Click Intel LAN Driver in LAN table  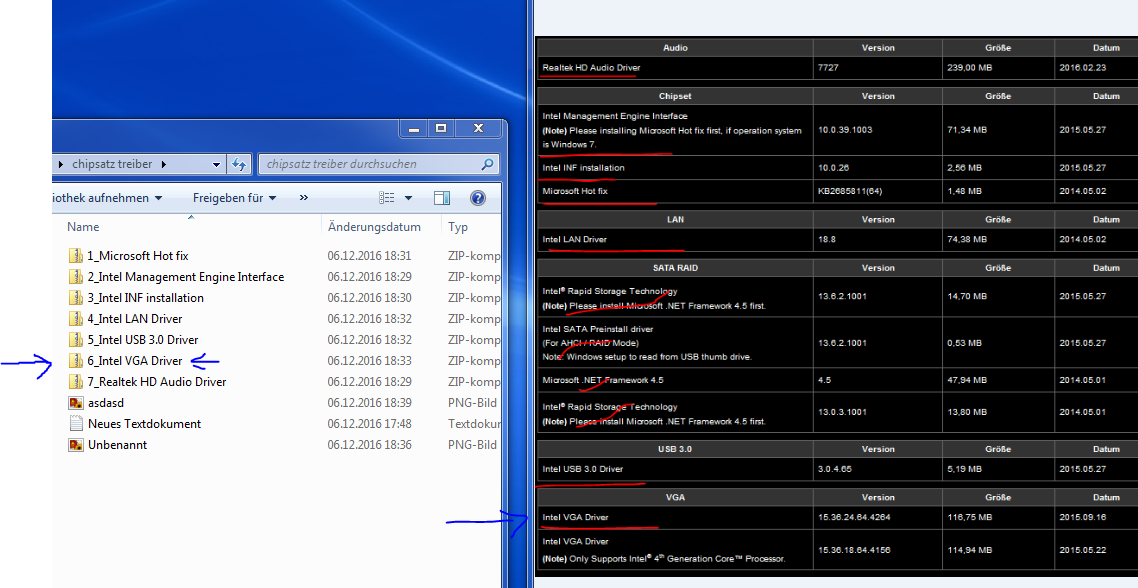click(x=575, y=240)
